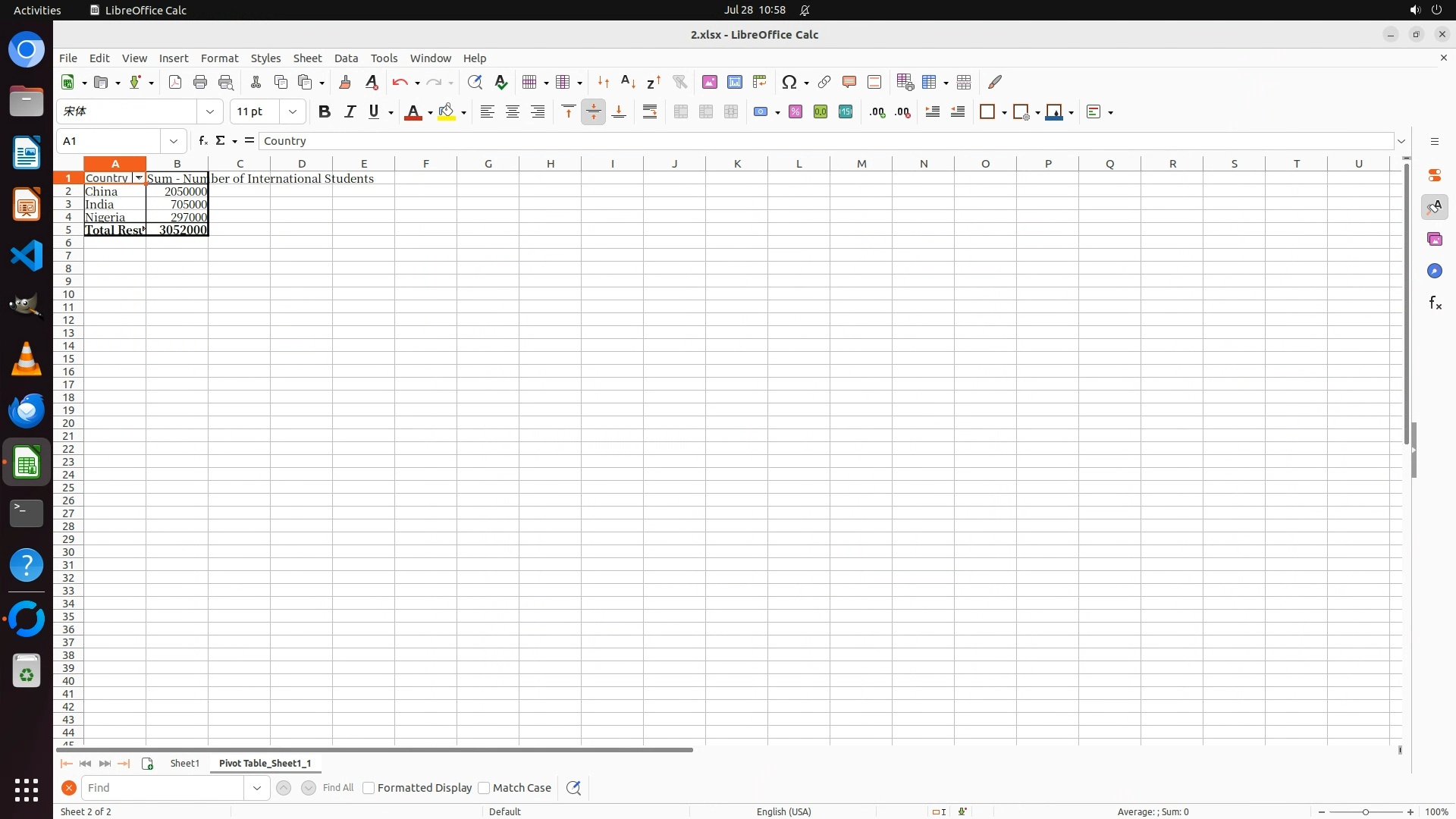Tick the Match Case checkbox
Viewport: 1456px width, 819px height.
point(484,788)
